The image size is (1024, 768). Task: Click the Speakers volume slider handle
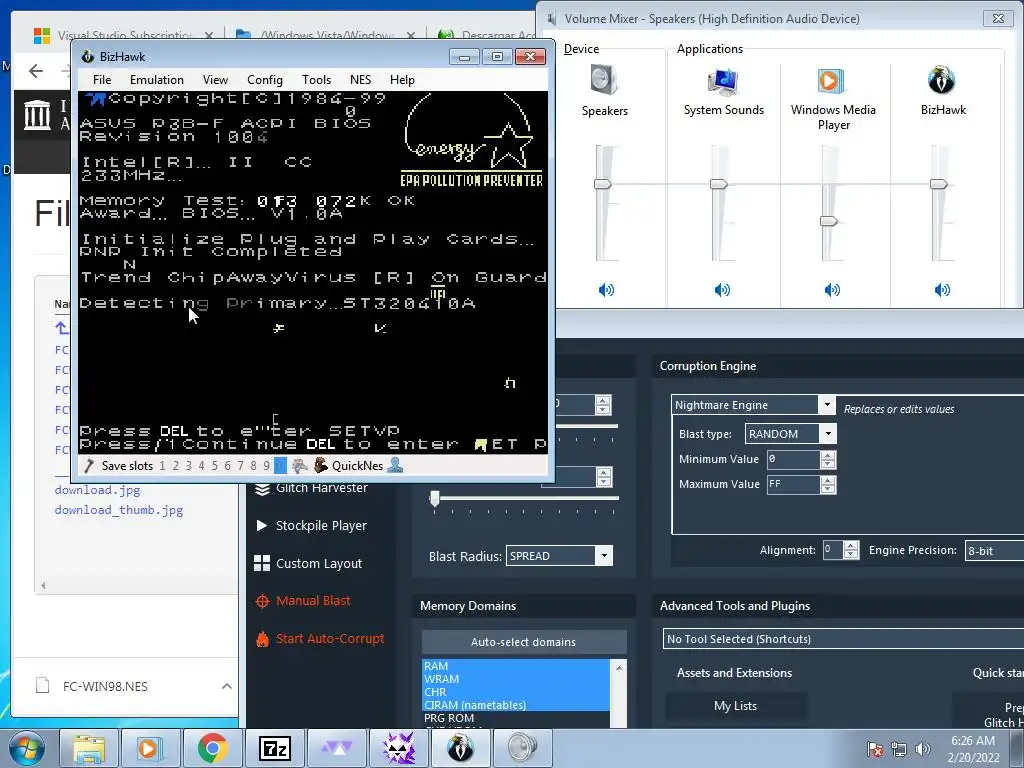[602, 184]
